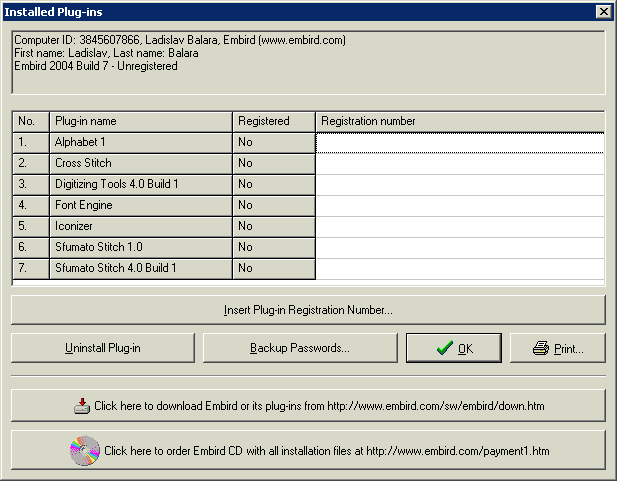The height and width of the screenshot is (481, 617).
Task: Close the Installed Plug-ins dialog
Action: click(604, 12)
